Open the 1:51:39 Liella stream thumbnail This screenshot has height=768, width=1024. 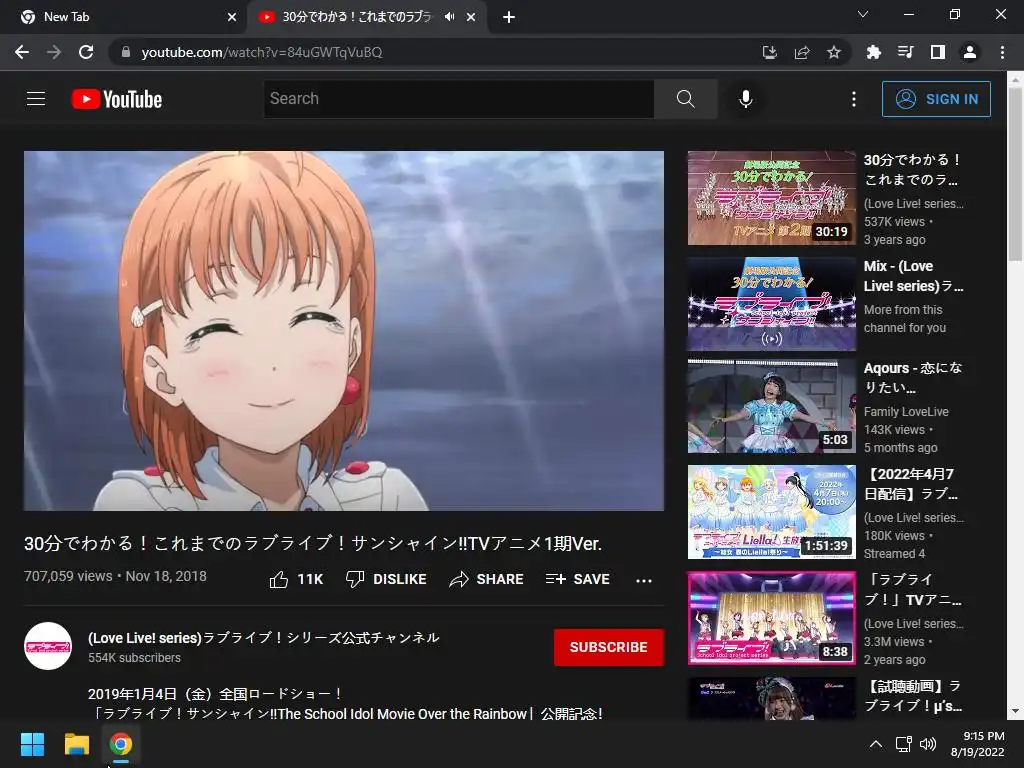tap(771, 512)
